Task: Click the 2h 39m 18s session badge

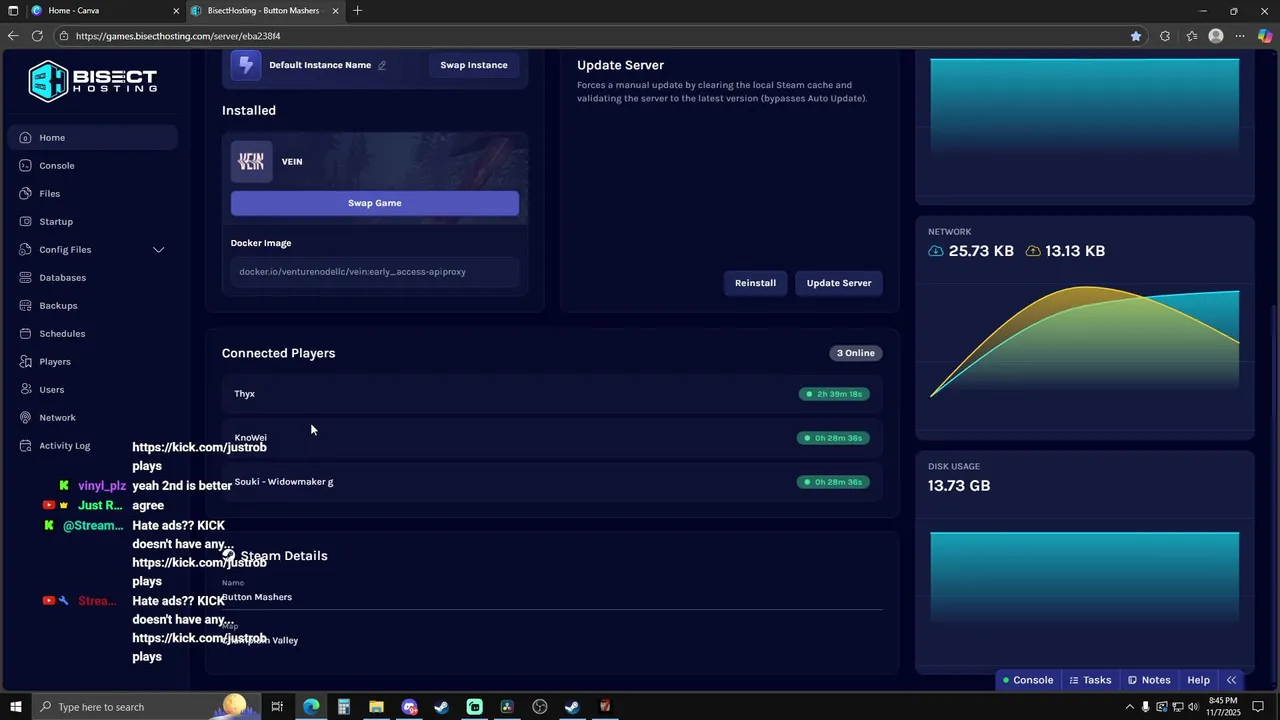Action: click(x=834, y=394)
